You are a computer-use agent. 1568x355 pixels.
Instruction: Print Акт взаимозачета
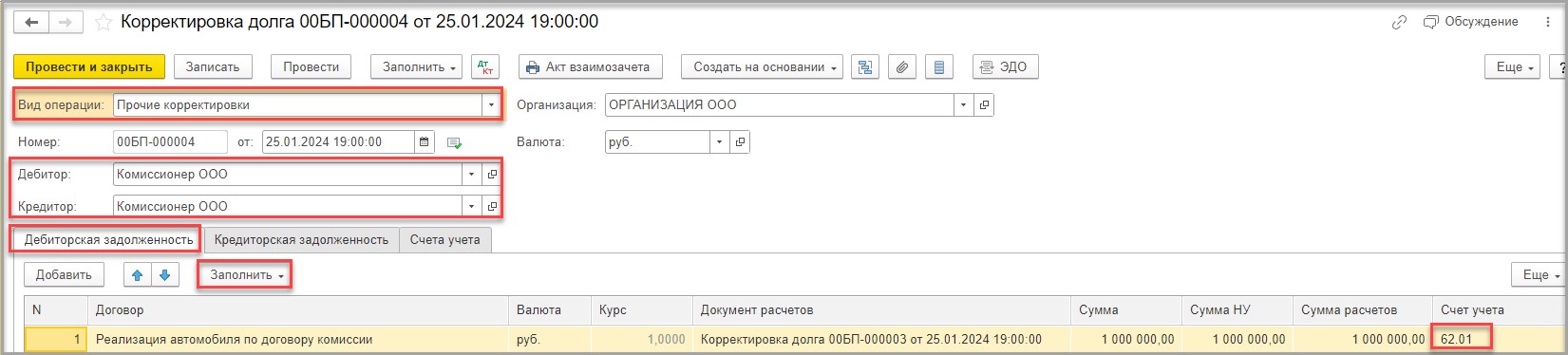tap(590, 66)
